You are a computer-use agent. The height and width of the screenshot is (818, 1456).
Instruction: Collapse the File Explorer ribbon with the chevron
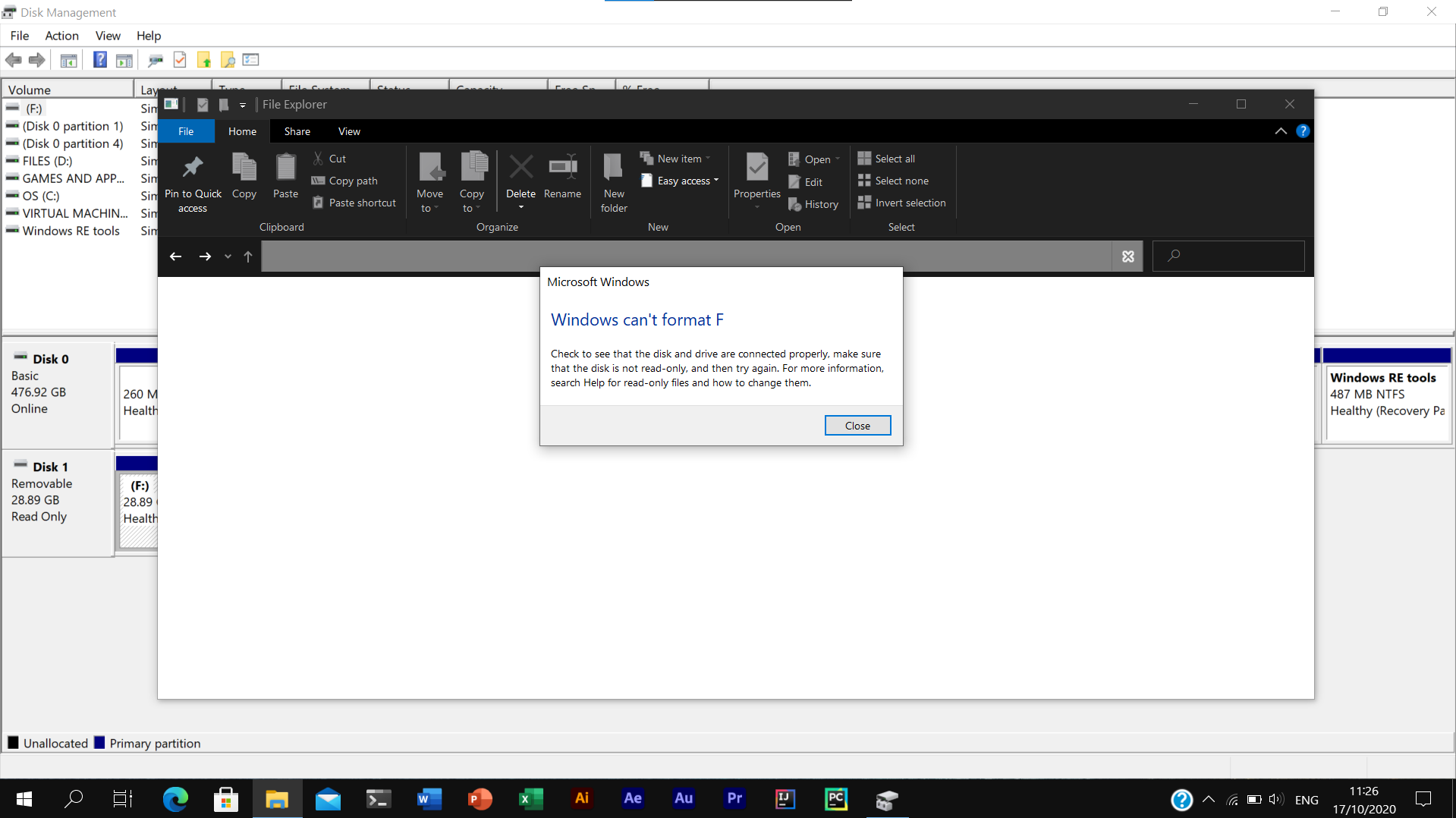[x=1281, y=131]
